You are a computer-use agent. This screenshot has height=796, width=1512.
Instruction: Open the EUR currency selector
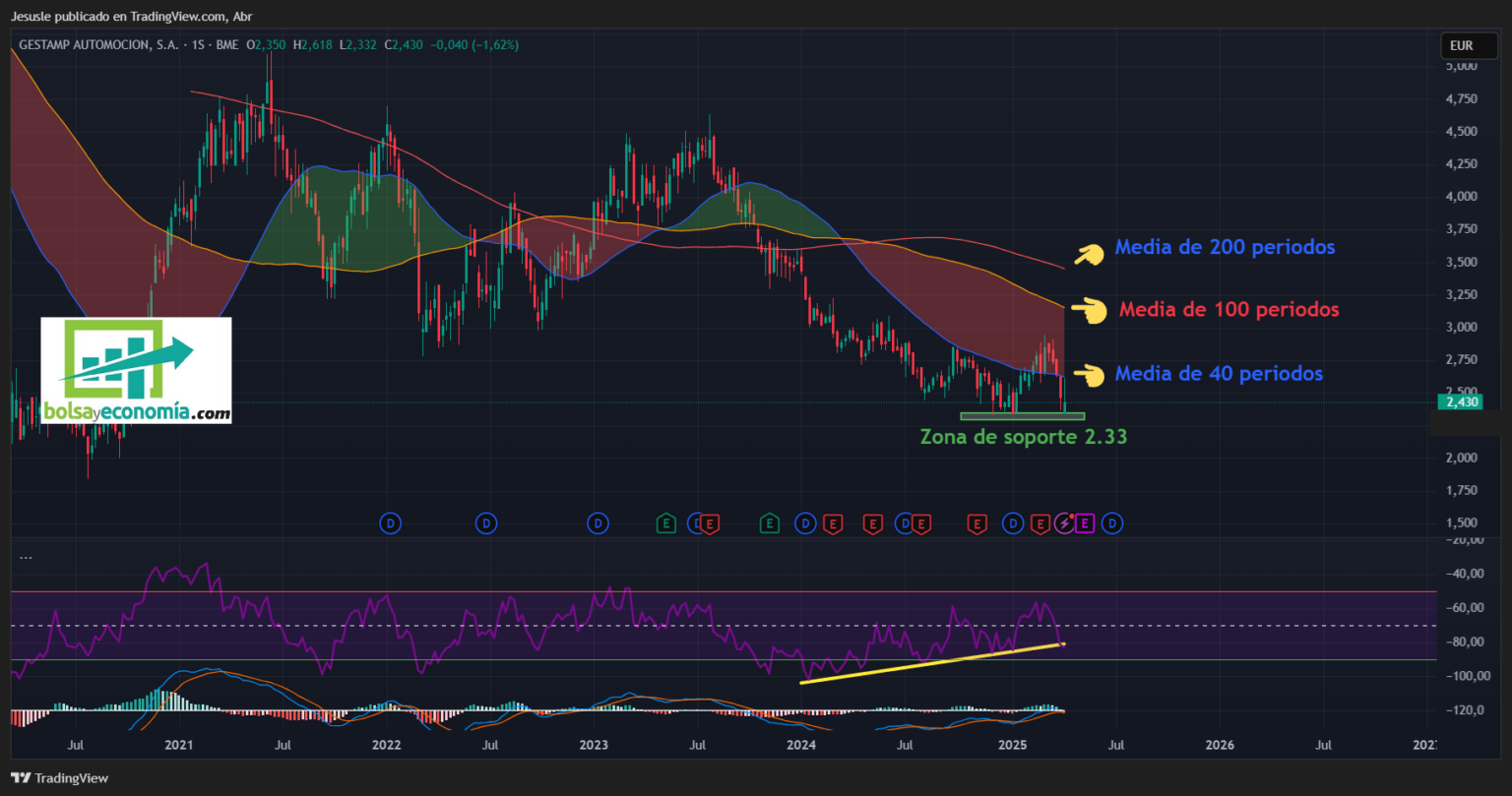[x=1462, y=45]
